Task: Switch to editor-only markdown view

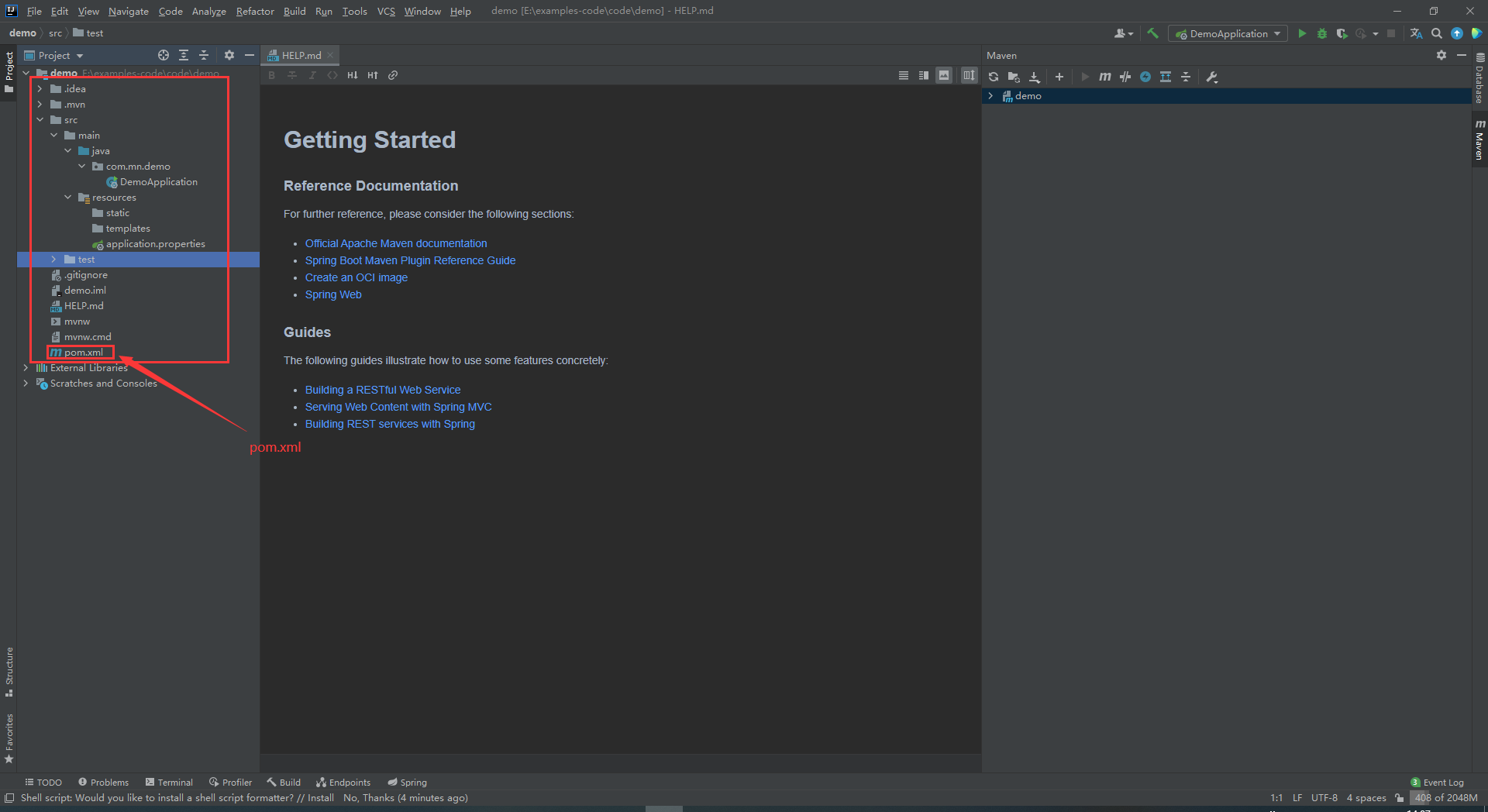Action: point(904,75)
